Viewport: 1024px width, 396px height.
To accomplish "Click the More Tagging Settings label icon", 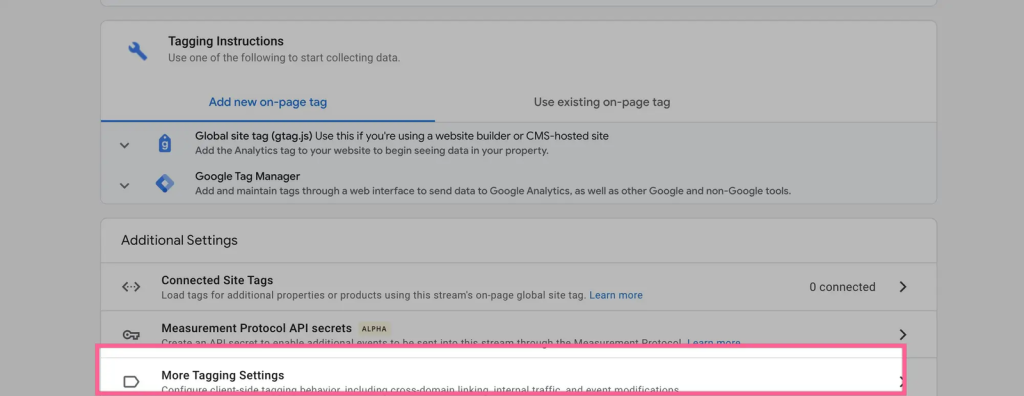I will coord(131,382).
